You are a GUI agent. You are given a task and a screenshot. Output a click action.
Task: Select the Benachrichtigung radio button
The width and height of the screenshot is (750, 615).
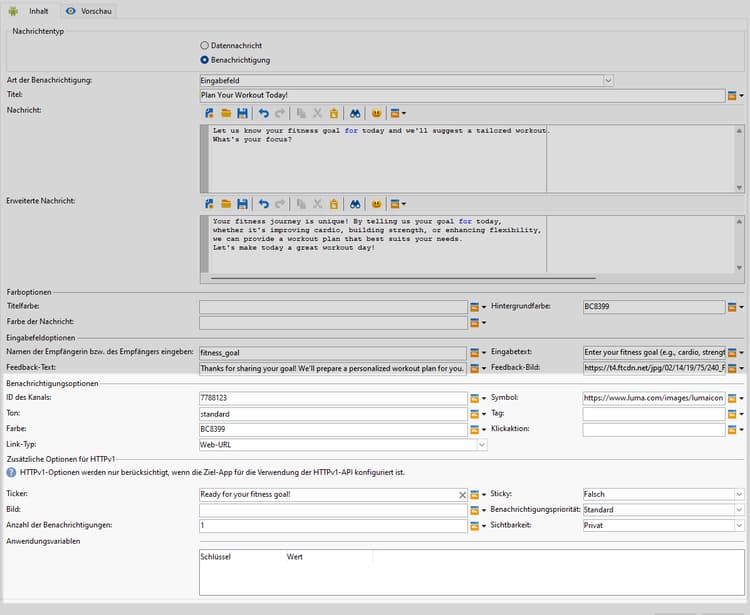205,60
